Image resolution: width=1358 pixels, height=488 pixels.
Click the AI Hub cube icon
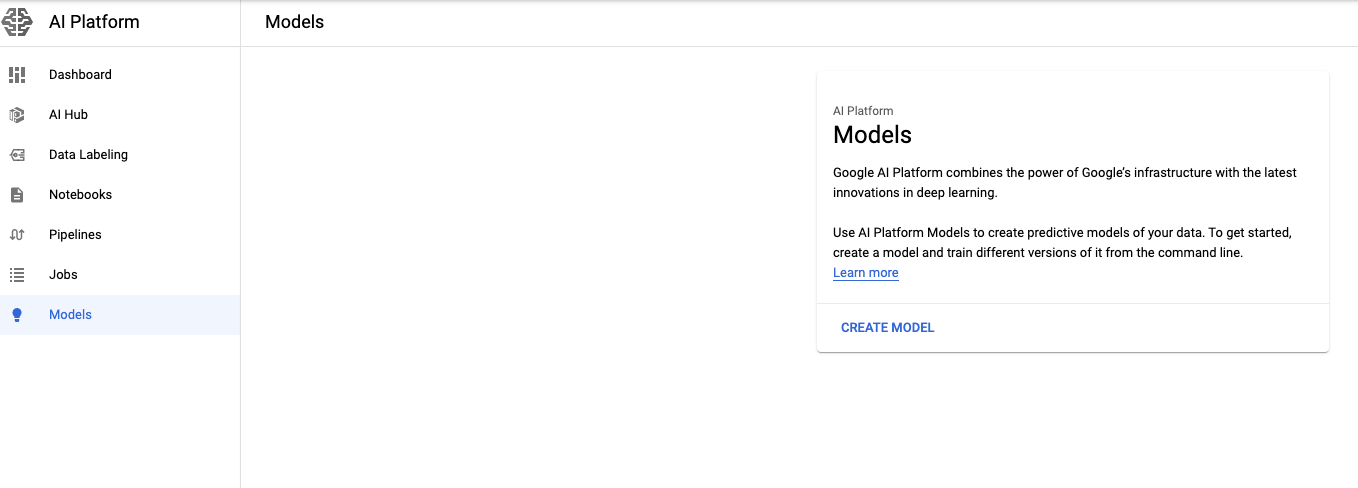(x=17, y=115)
